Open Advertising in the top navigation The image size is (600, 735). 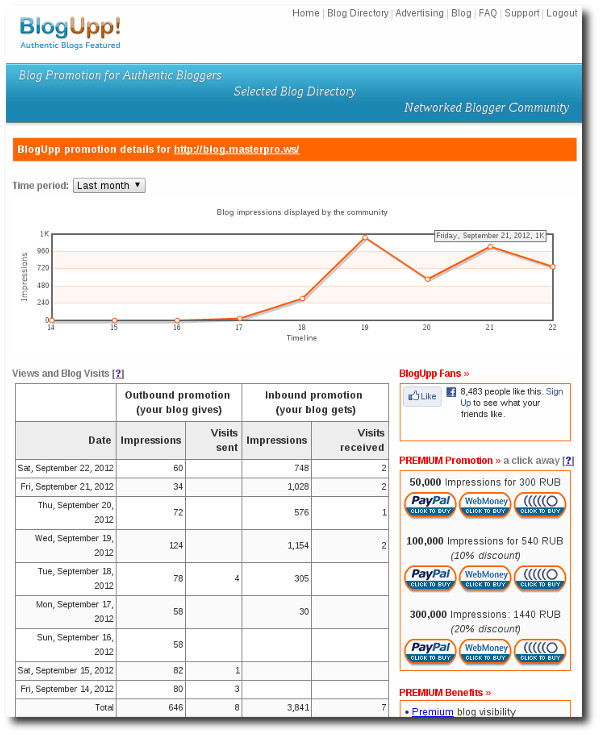click(419, 13)
